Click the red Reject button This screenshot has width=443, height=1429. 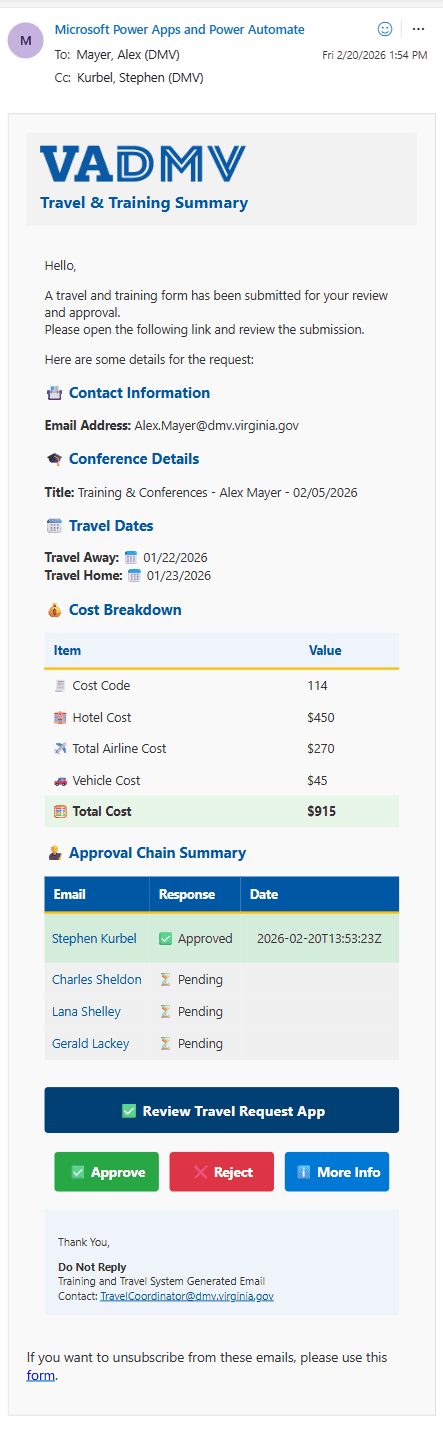click(x=222, y=1172)
